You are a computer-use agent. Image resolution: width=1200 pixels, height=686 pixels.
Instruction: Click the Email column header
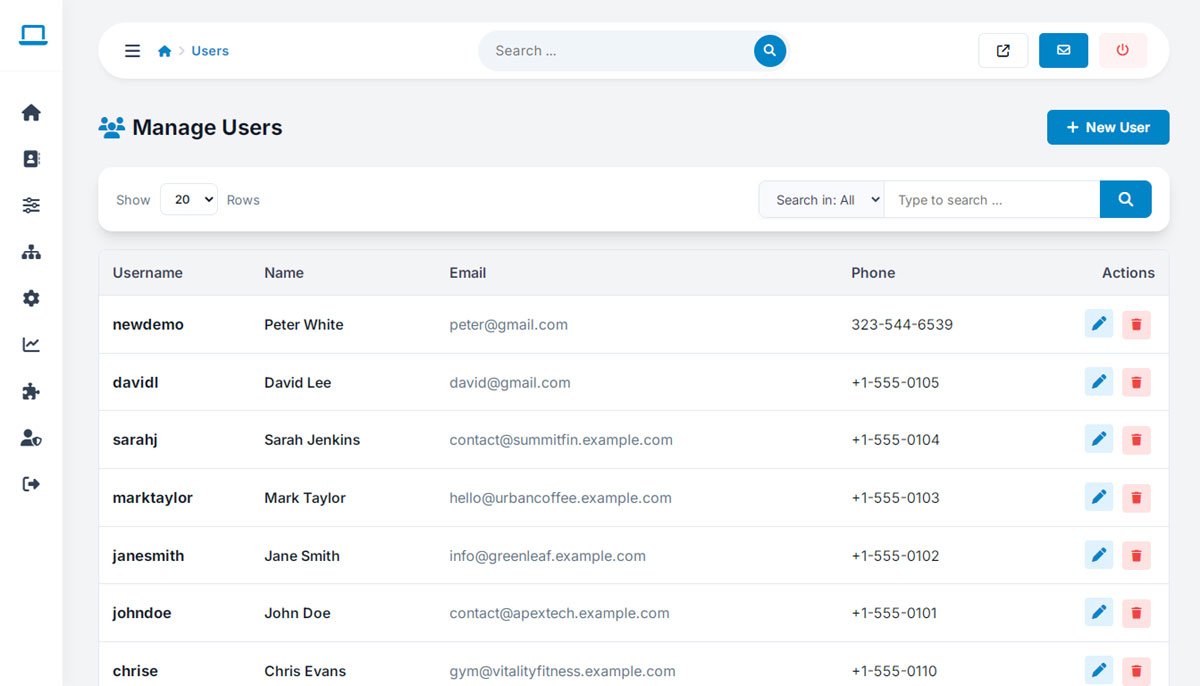468,273
